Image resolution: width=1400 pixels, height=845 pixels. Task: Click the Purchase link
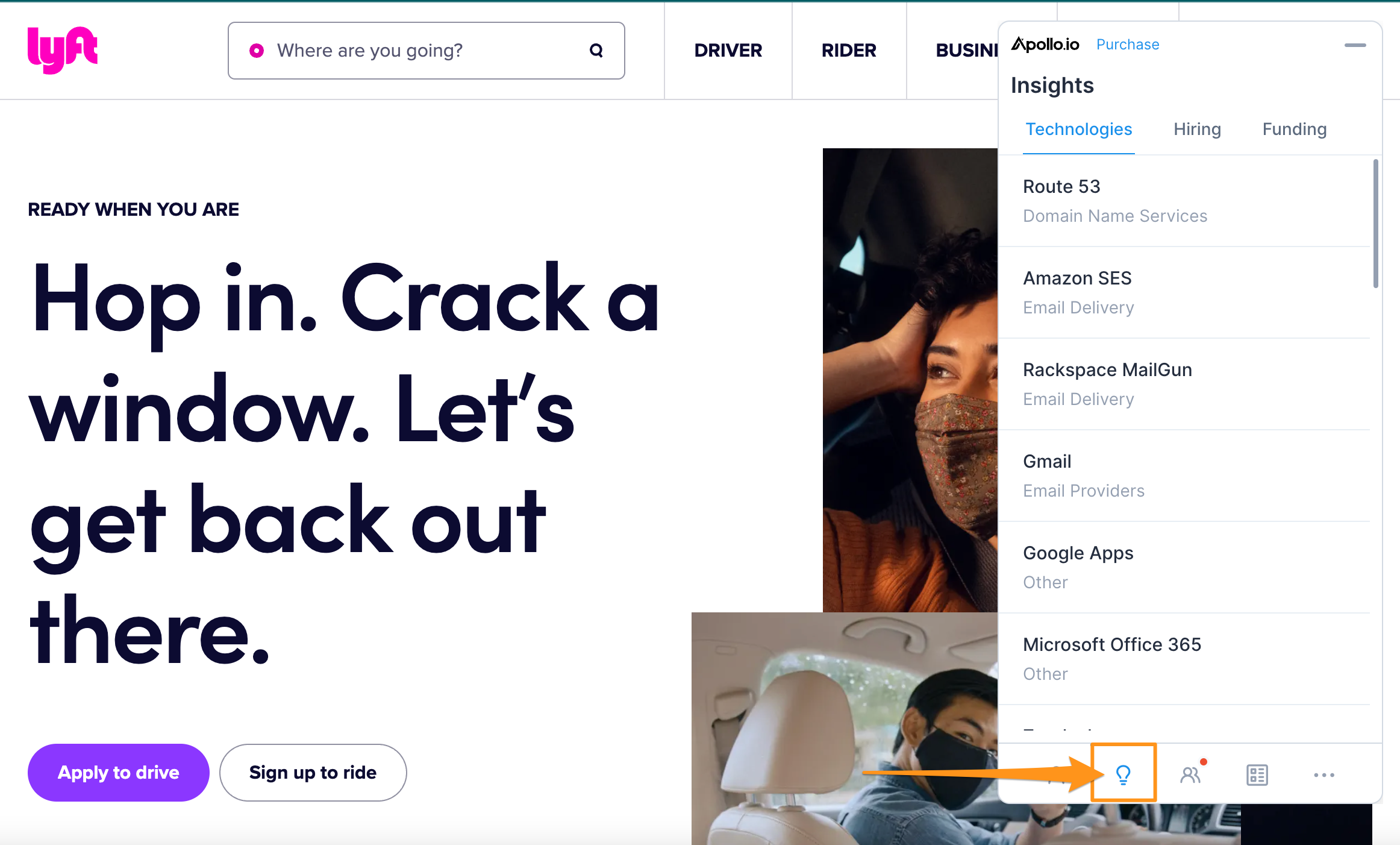[x=1128, y=45]
